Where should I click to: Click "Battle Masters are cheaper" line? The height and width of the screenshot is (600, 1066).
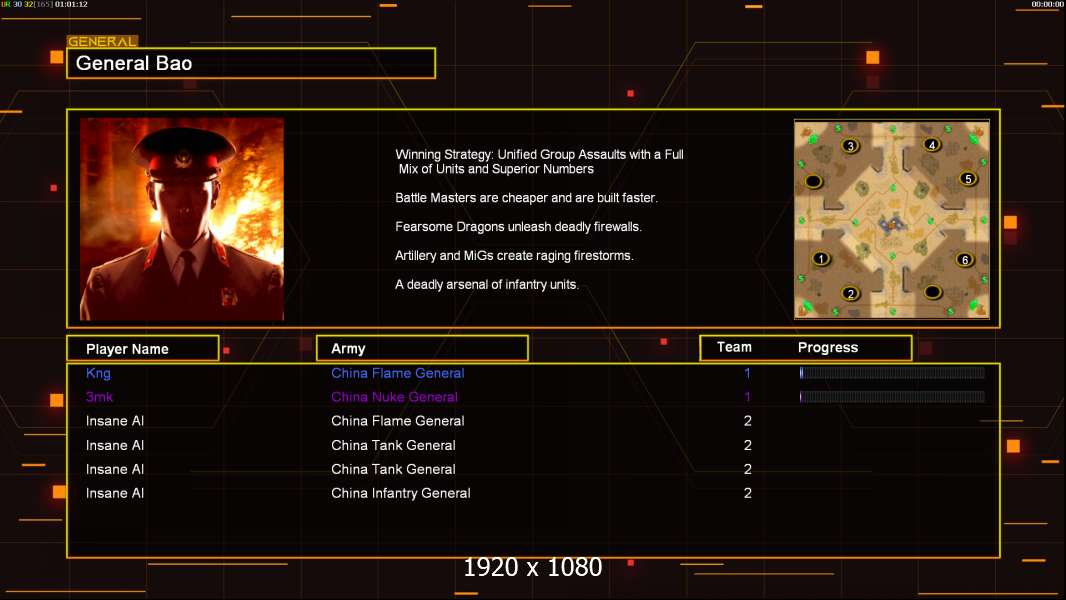pos(526,198)
